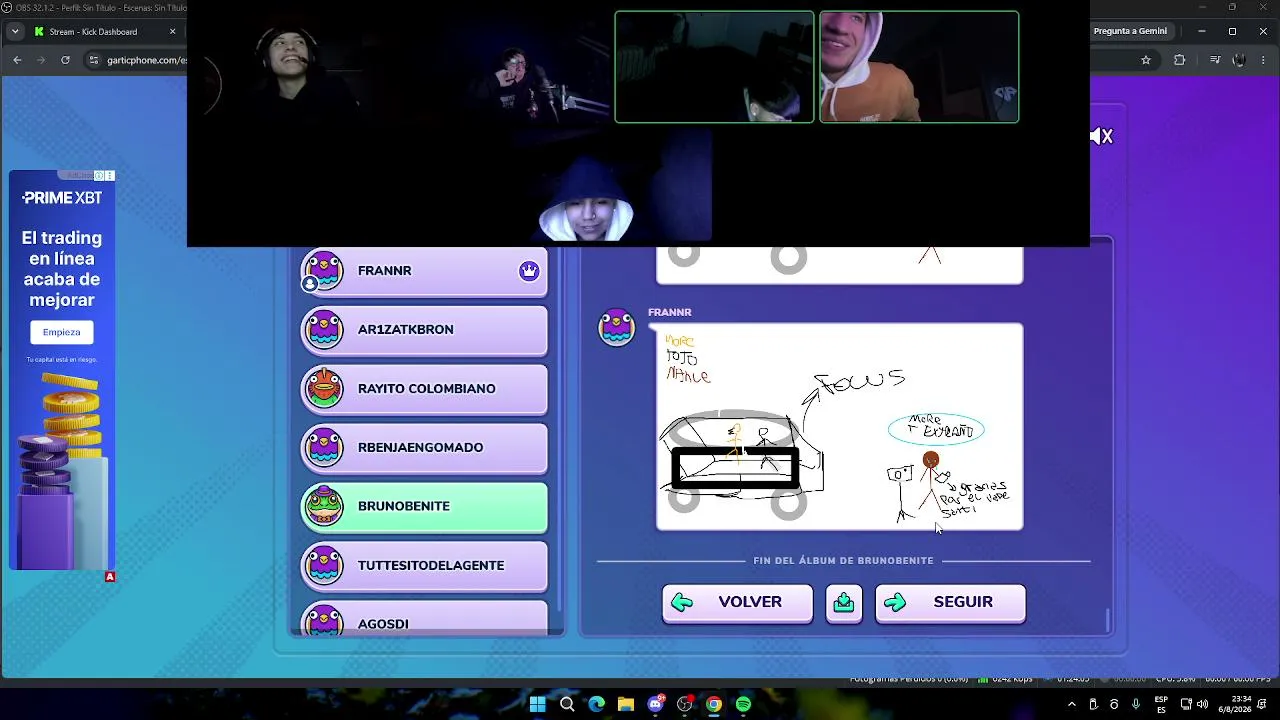Select player TUTTESITODELAGENTE in the list
Viewport: 1280px width, 720px height.
[424, 566]
